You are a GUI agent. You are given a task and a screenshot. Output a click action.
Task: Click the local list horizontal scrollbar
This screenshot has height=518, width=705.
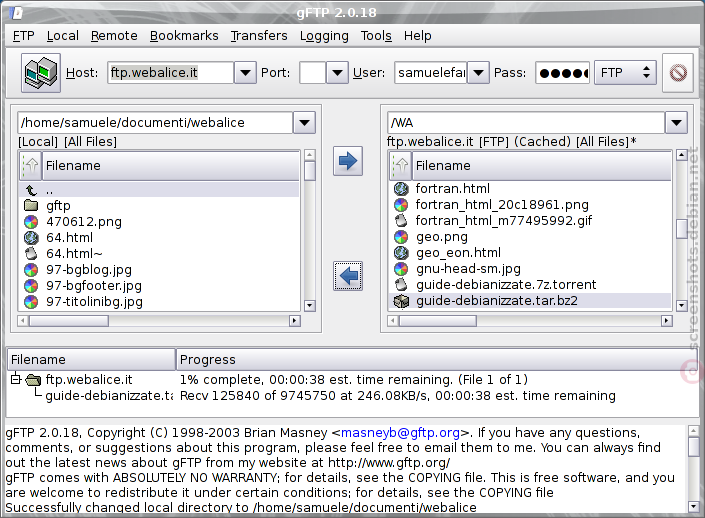point(159,321)
